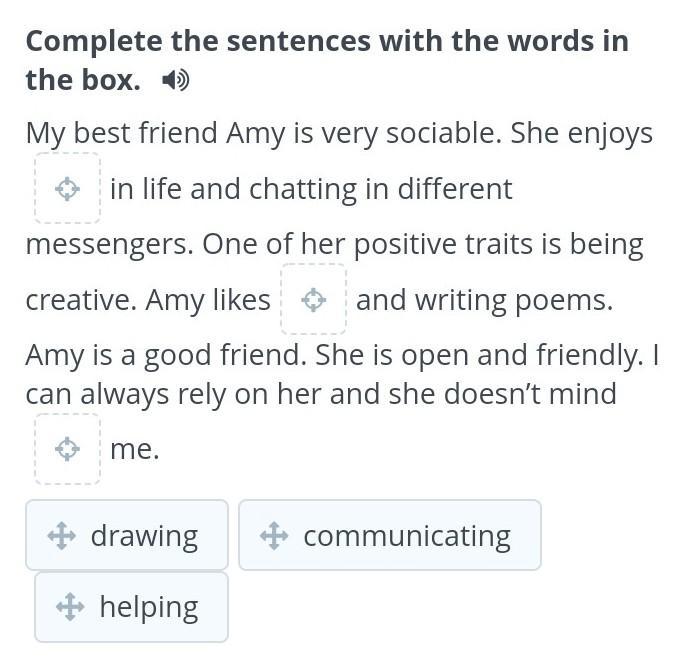Click the move arrows icon on "communicating"

tap(274, 535)
